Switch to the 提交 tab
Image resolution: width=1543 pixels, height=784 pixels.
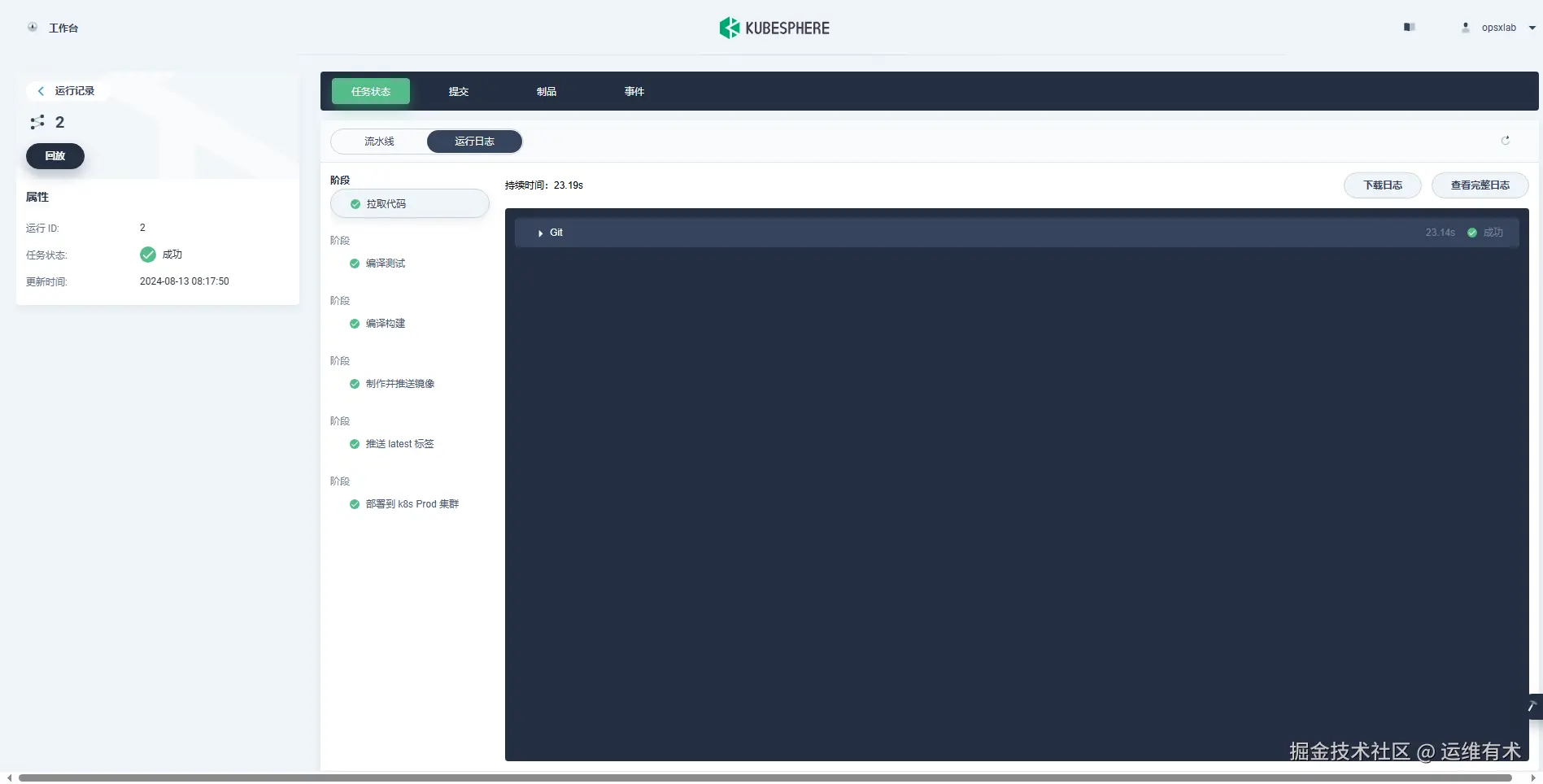458,91
